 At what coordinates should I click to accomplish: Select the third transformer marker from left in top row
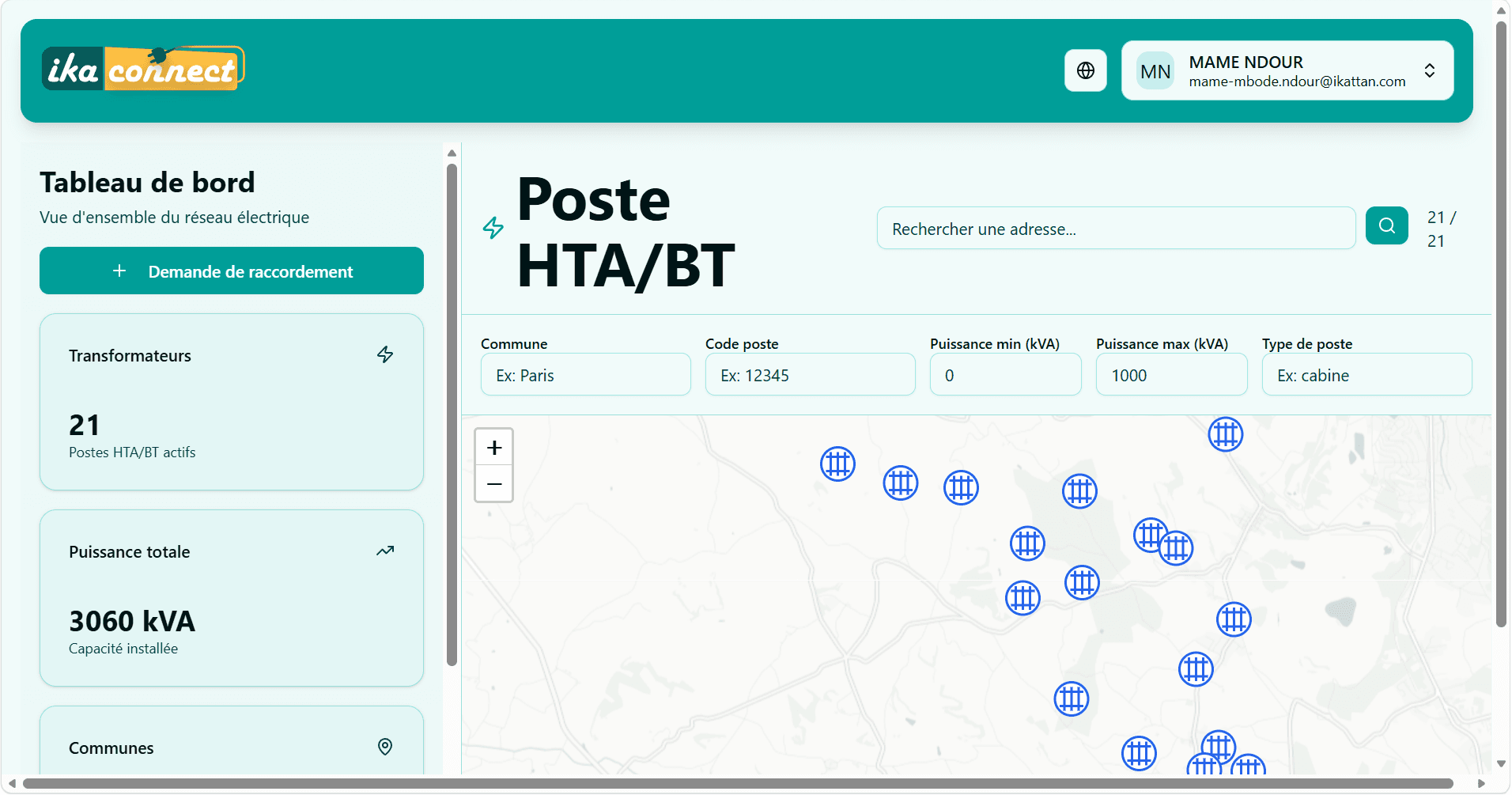point(962,487)
